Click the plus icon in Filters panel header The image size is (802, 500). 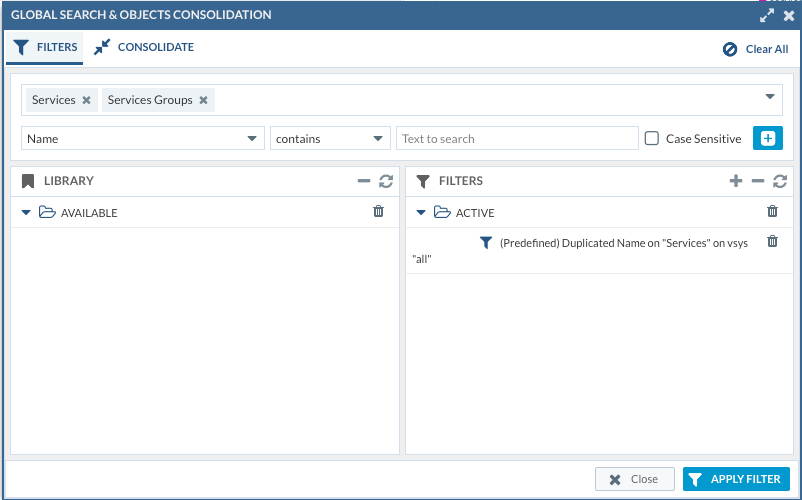point(736,181)
